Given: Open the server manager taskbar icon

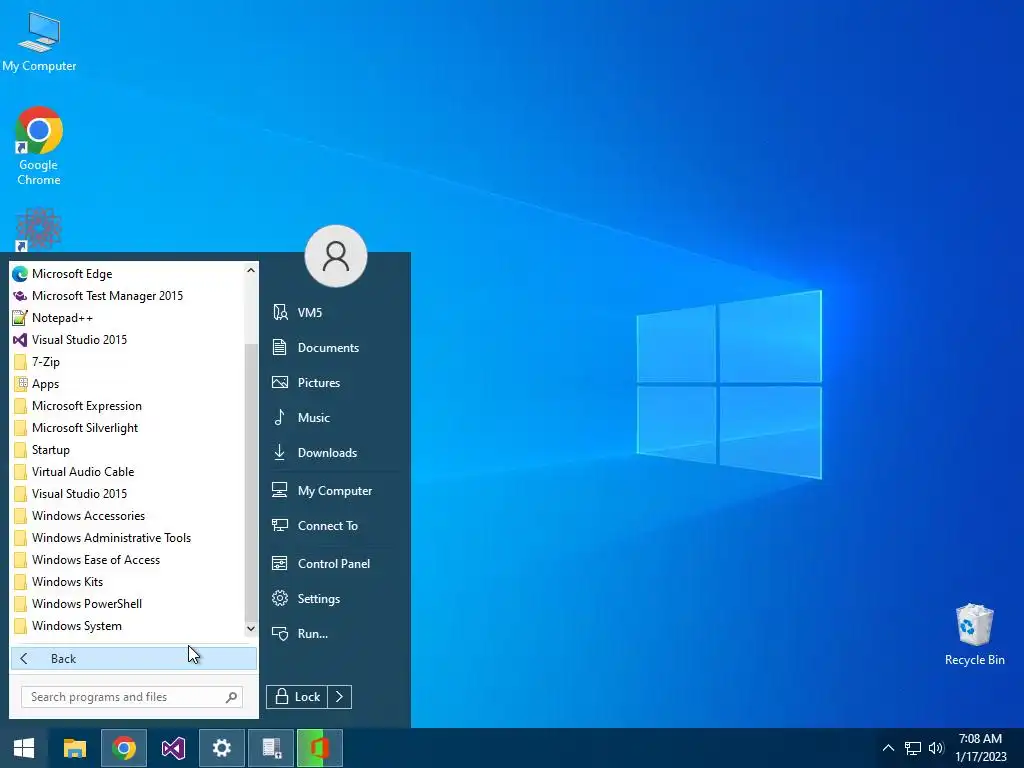Looking at the screenshot, I should pos(271,748).
